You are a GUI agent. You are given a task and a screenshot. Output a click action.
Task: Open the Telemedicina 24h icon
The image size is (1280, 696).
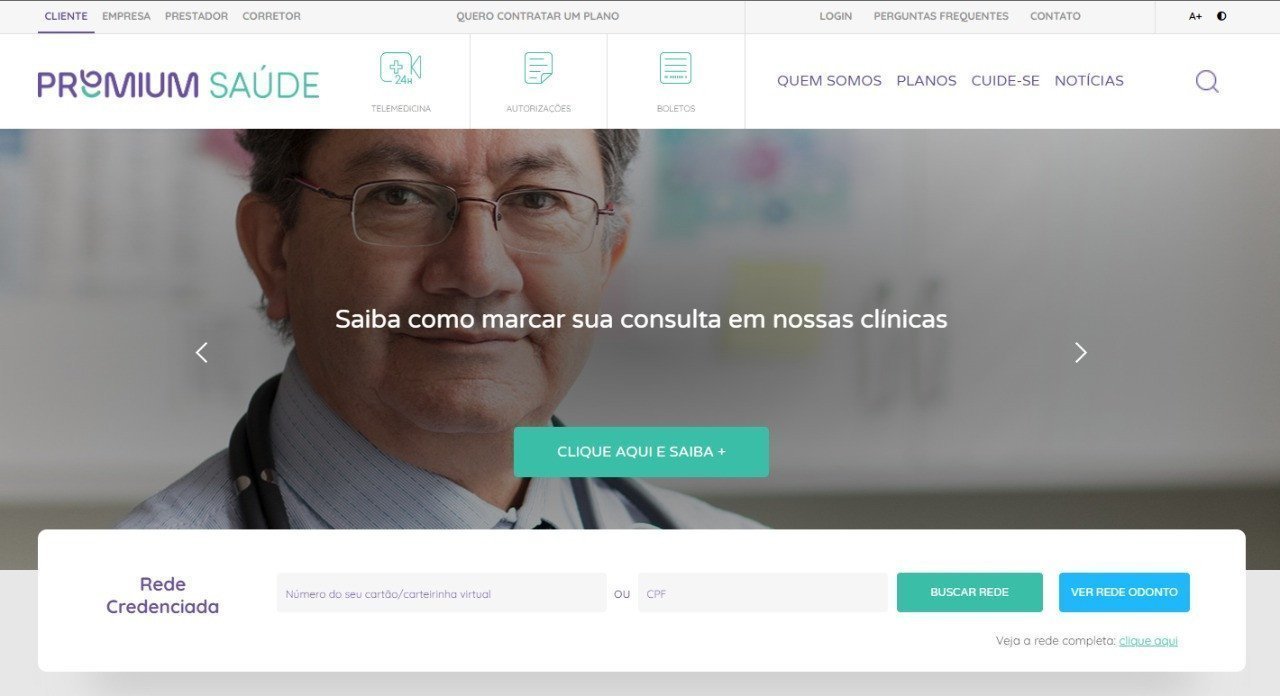[401, 68]
